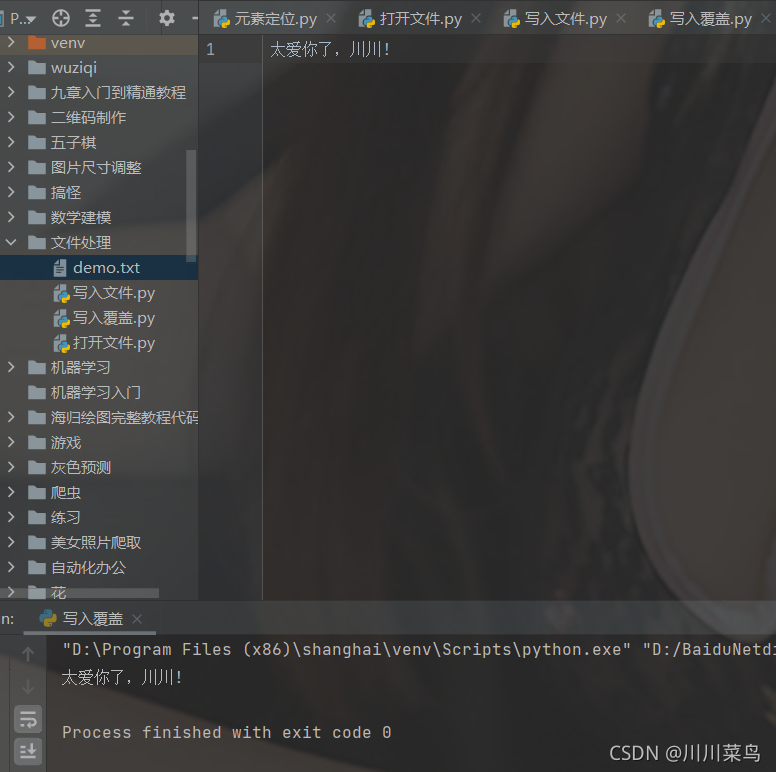Viewport: 776px width, 772px height.
Task: Close the 写入覆盖 run tab
Action: tap(137, 619)
